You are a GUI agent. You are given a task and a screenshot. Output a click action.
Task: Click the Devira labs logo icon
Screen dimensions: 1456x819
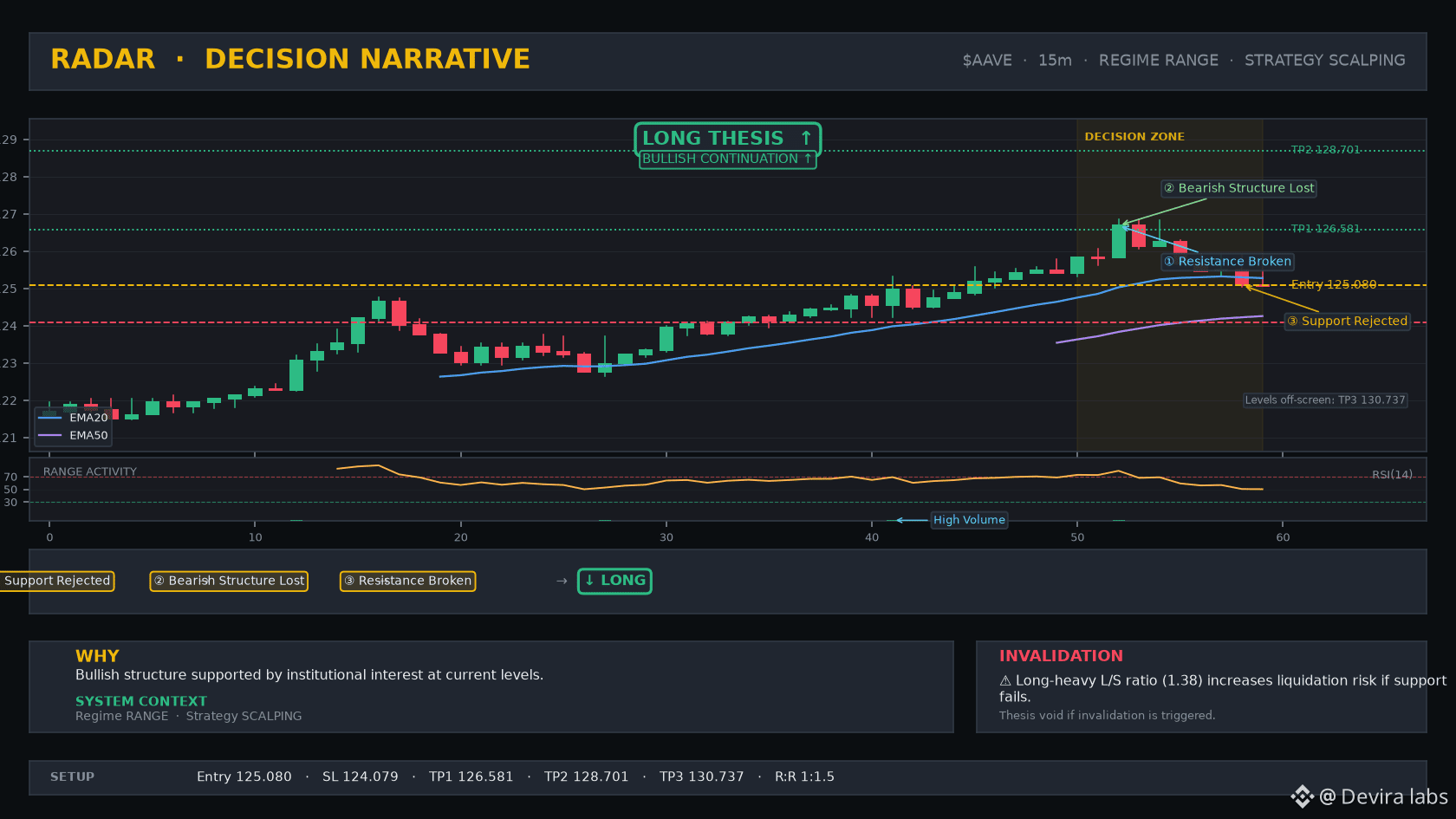pyautogui.click(x=1302, y=796)
